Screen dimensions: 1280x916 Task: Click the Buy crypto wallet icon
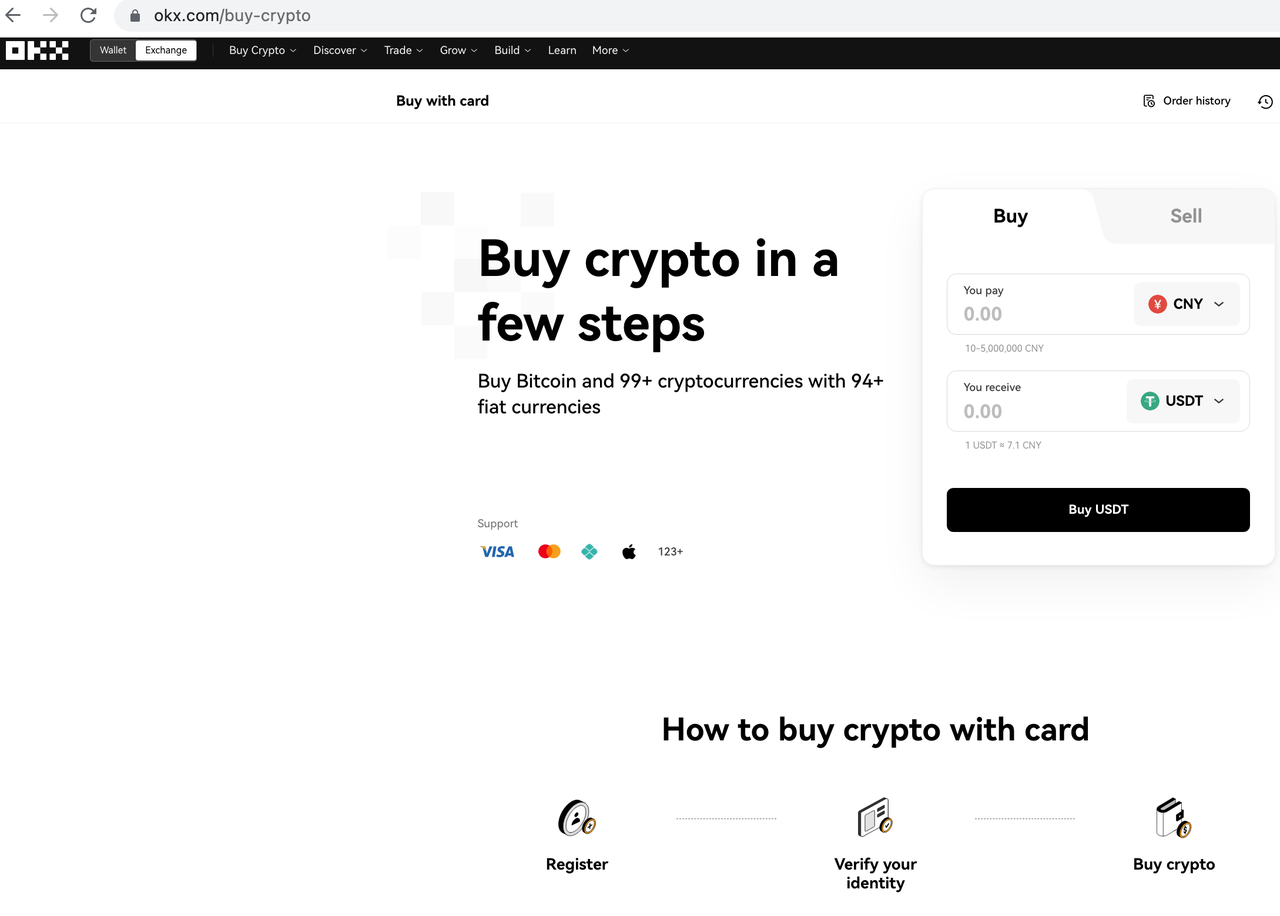click(1174, 818)
